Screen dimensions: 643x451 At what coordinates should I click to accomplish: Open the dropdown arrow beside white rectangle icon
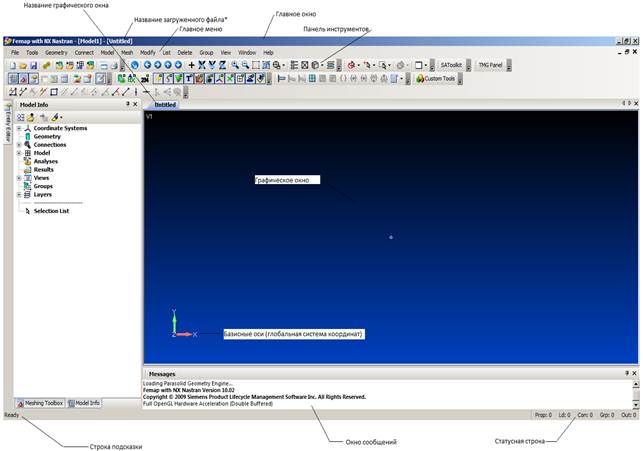point(426,65)
